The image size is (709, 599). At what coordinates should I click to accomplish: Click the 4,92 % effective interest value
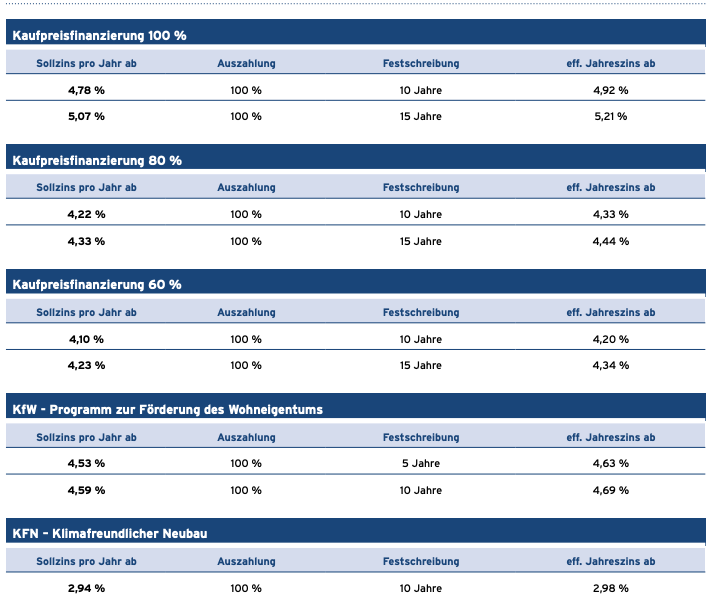click(610, 90)
